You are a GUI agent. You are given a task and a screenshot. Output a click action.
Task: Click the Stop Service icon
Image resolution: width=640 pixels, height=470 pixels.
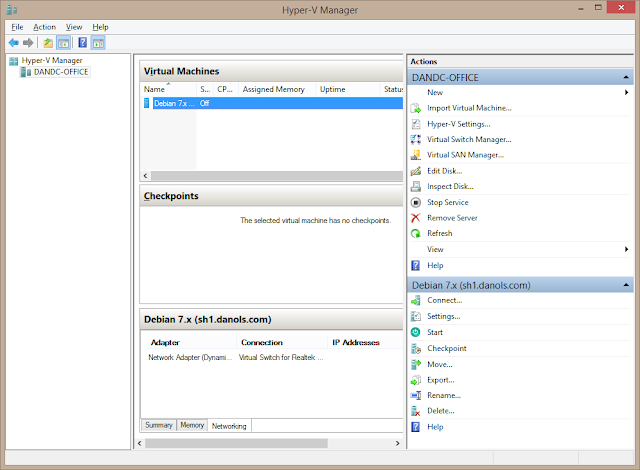tap(416, 202)
